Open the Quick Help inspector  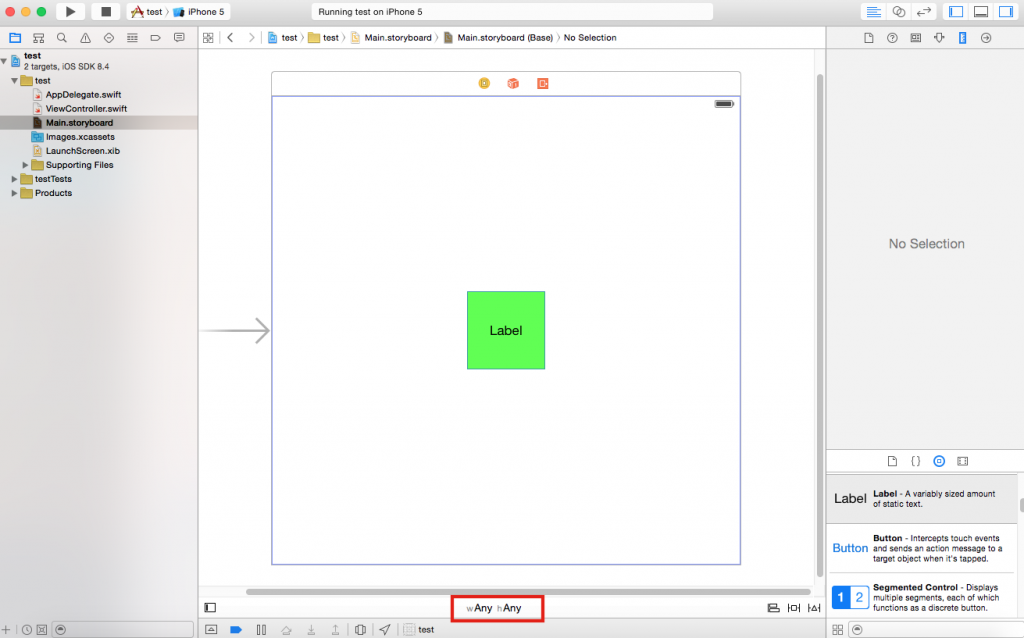point(891,37)
